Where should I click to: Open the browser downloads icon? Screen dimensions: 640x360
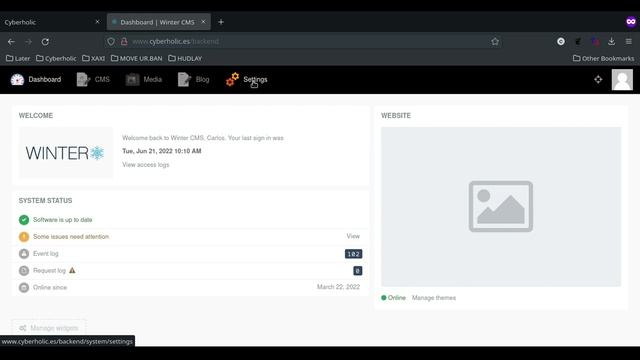pos(611,41)
